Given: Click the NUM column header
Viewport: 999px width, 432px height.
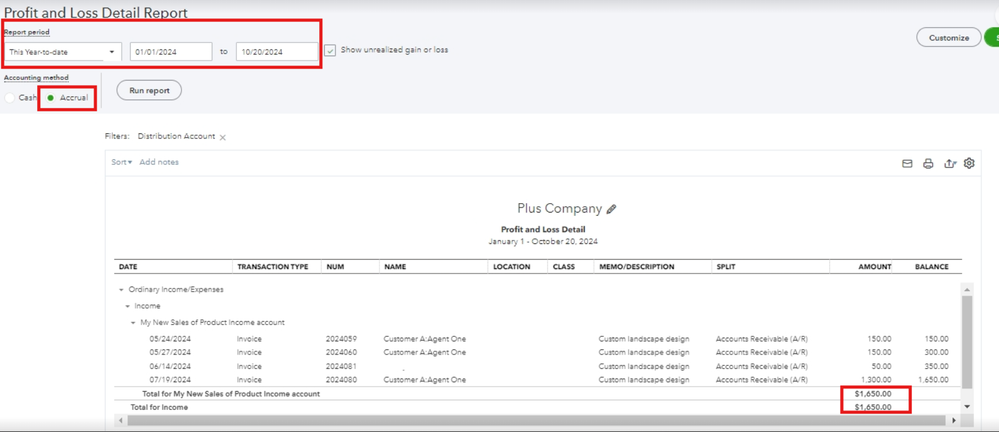Looking at the screenshot, I should click(334, 267).
